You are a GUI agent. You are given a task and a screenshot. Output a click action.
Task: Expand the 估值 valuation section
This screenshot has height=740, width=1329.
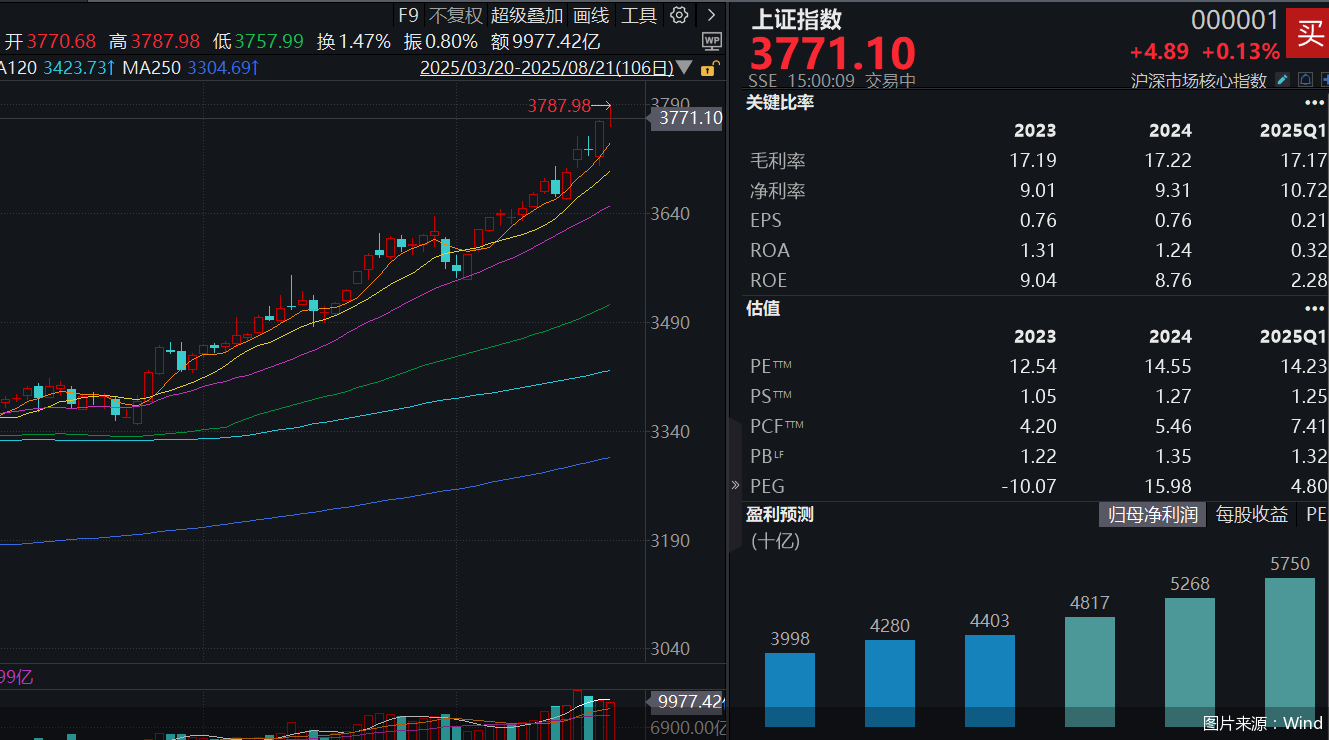[x=764, y=308]
